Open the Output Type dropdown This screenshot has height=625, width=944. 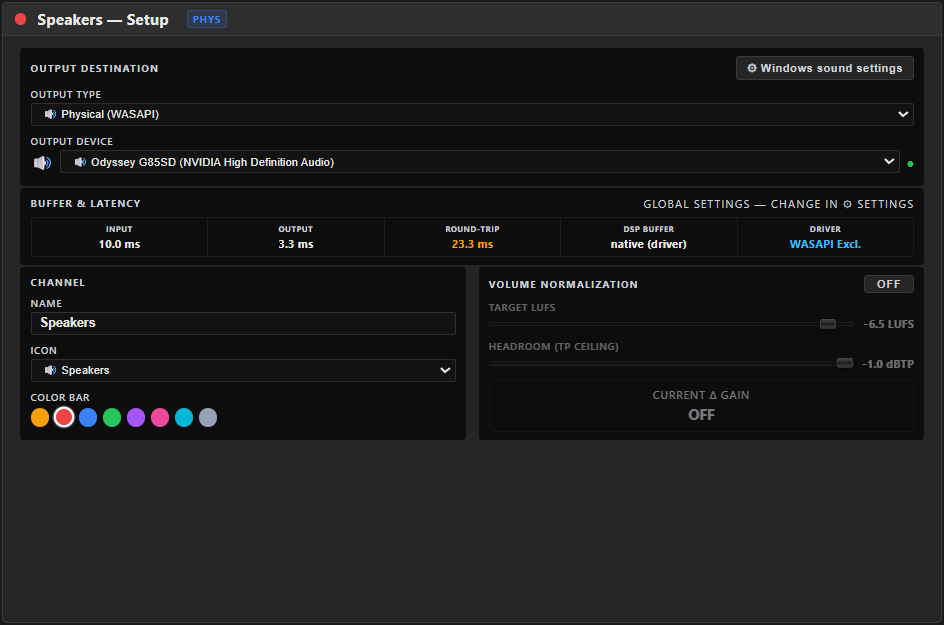472,114
